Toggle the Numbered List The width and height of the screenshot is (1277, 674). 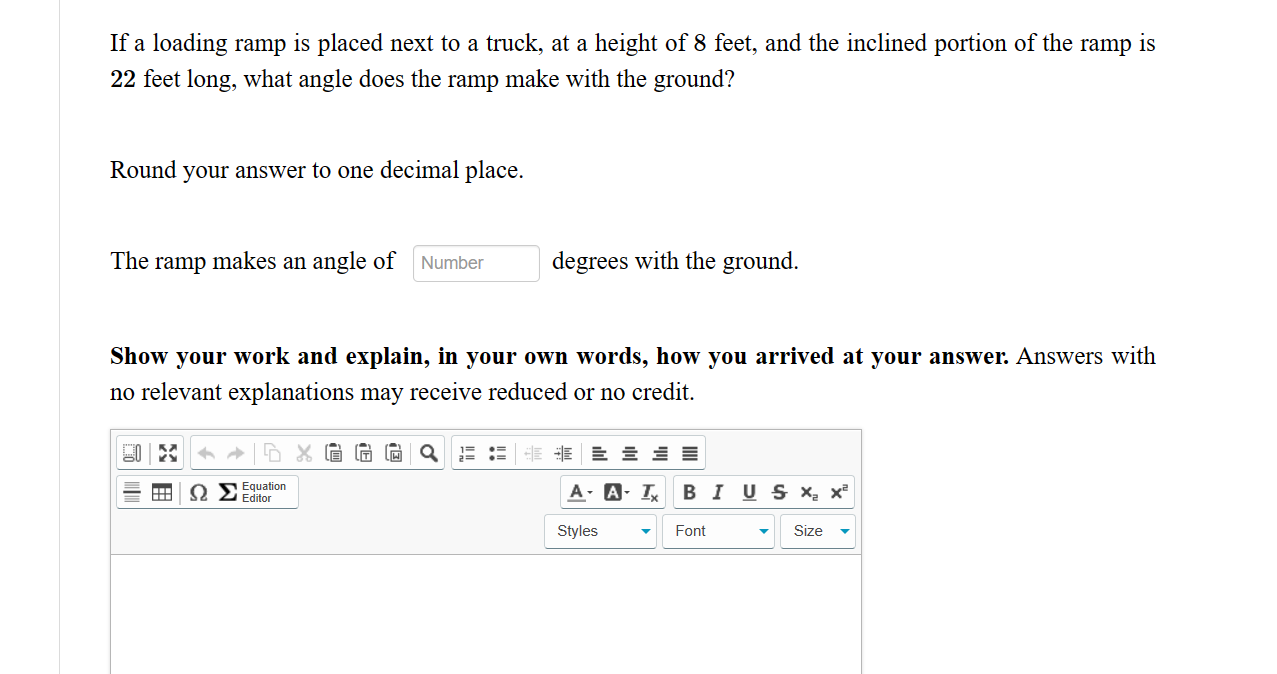466,453
